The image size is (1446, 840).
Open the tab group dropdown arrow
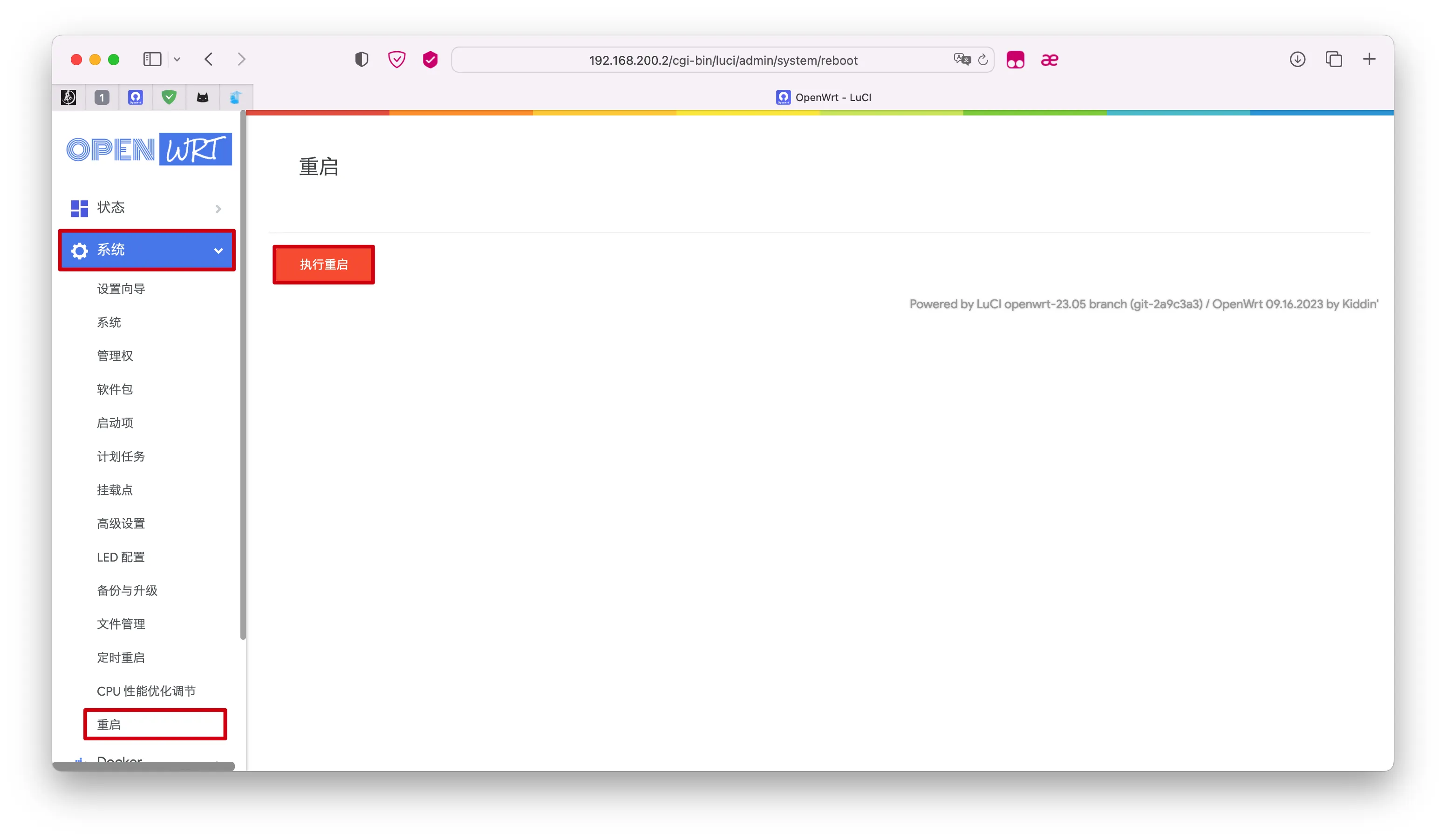click(x=177, y=60)
